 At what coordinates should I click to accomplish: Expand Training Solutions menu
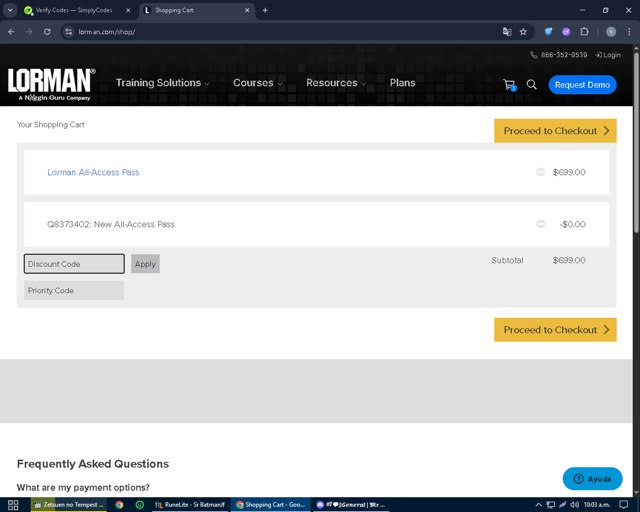(x=162, y=83)
